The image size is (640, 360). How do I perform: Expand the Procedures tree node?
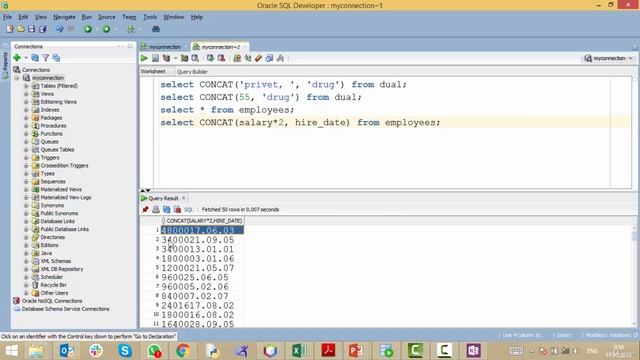[26, 126]
